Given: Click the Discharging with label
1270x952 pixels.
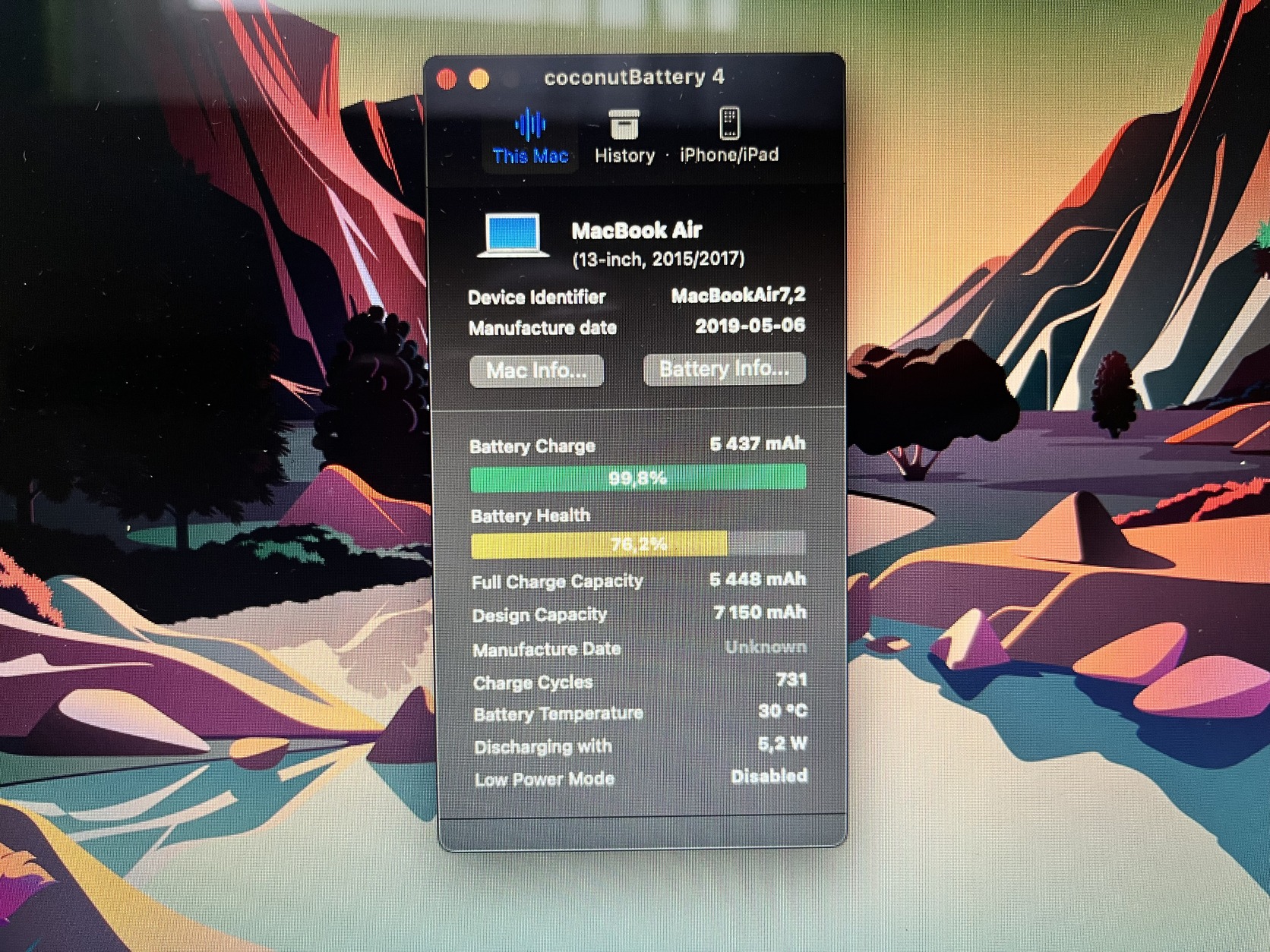Looking at the screenshot, I should coord(543,747).
